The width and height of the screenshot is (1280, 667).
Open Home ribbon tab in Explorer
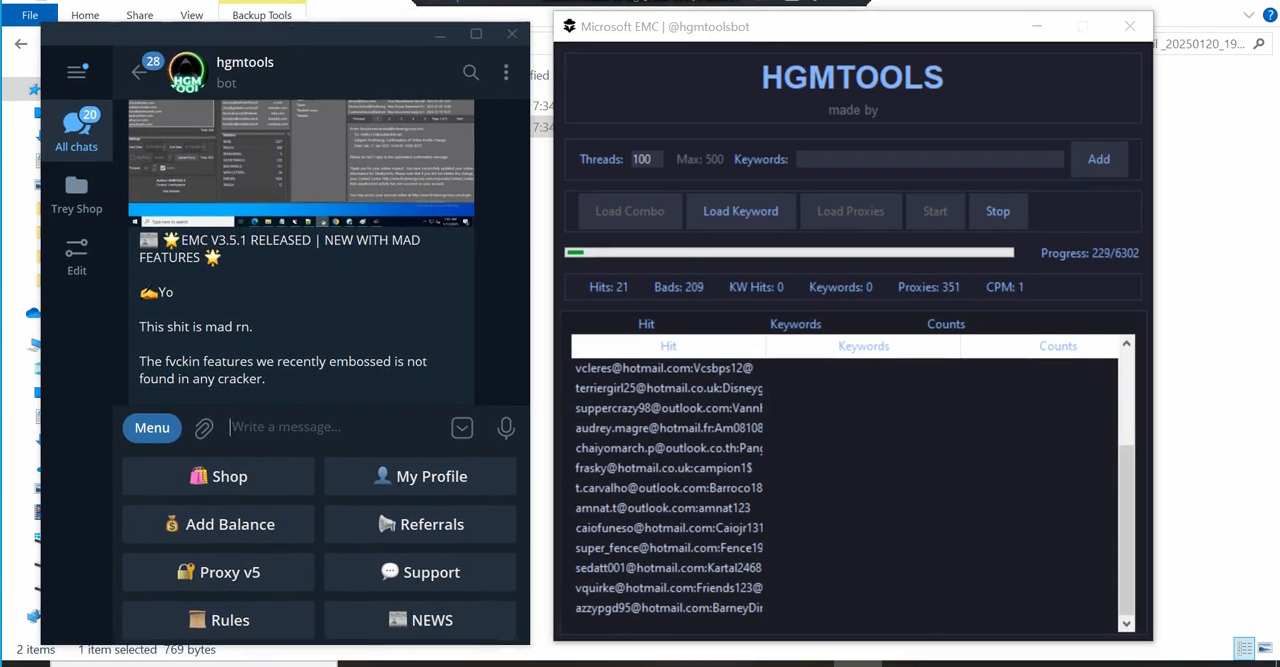(x=85, y=15)
